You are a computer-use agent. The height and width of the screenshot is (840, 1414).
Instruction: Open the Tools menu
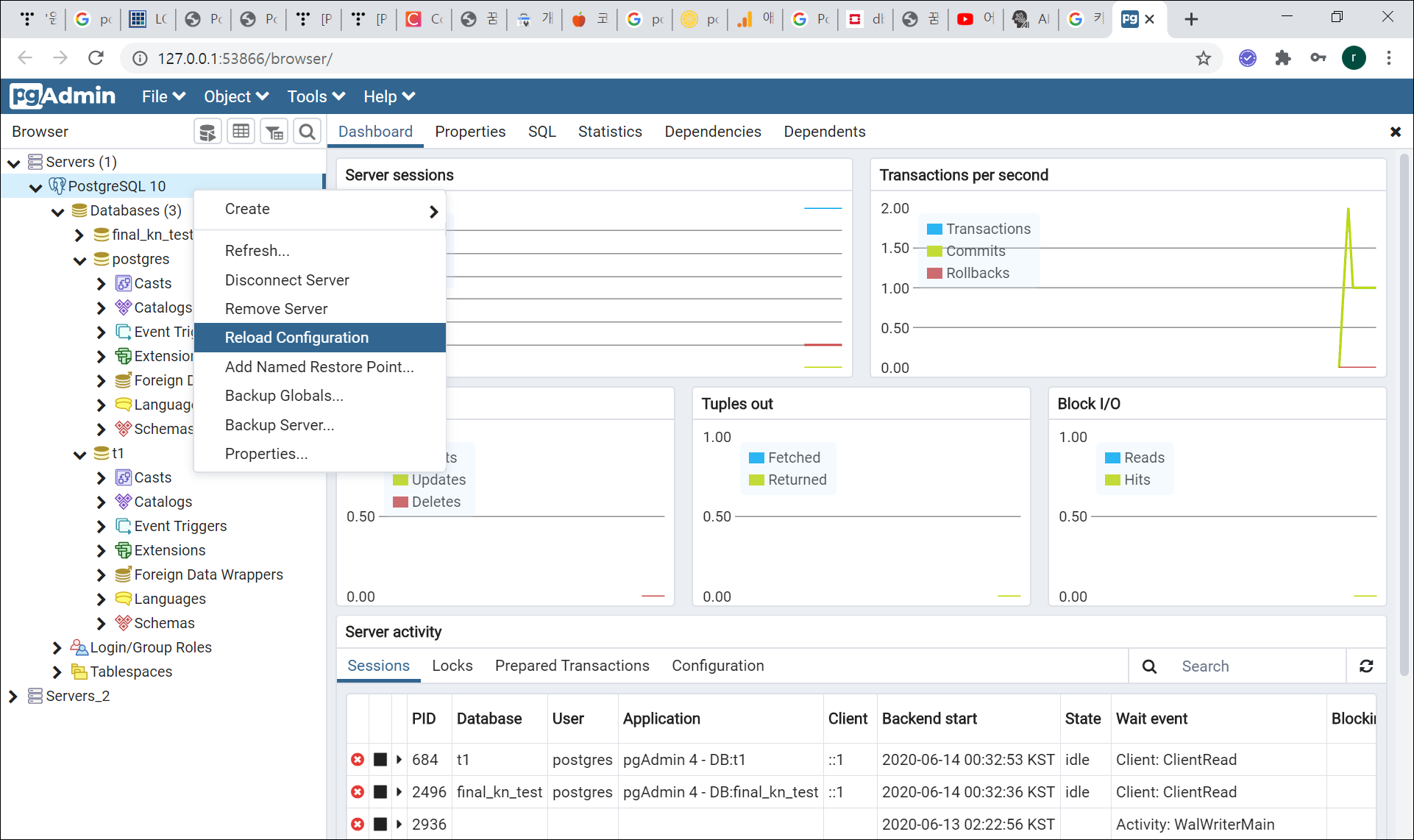click(316, 96)
